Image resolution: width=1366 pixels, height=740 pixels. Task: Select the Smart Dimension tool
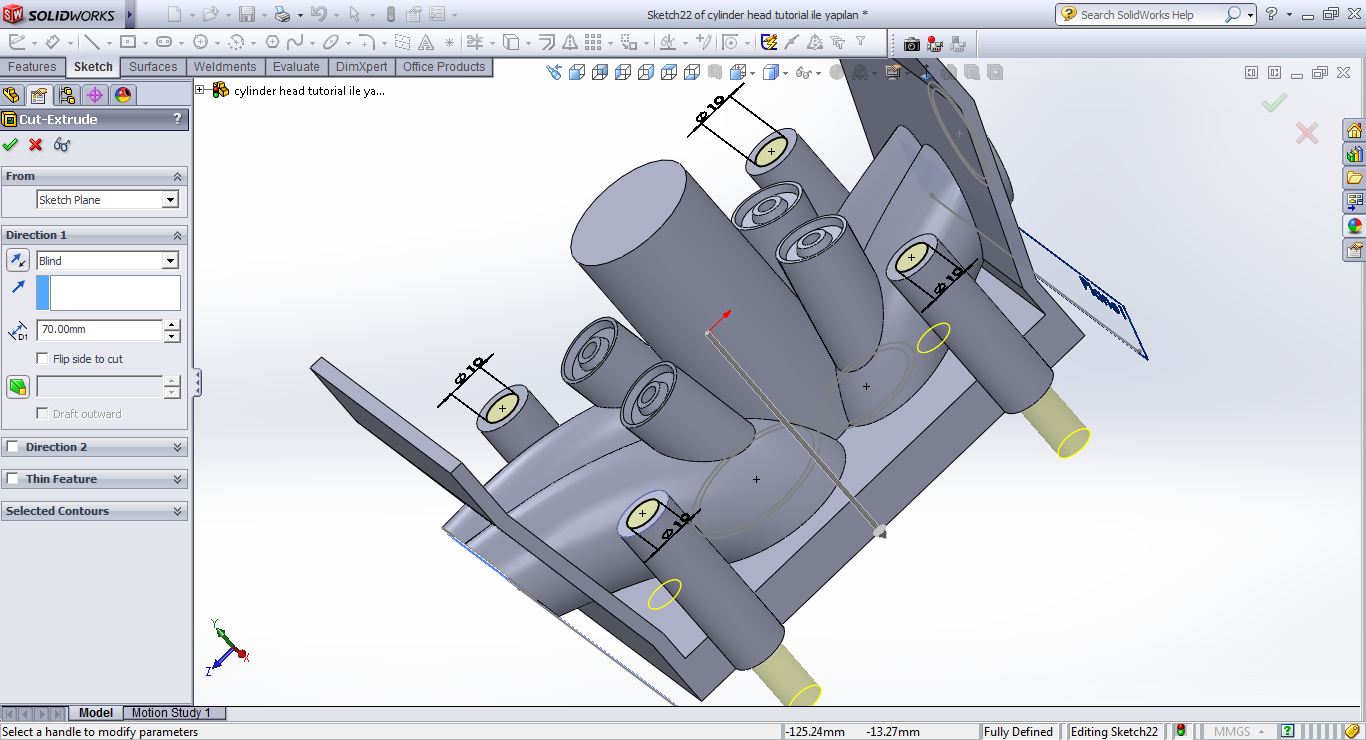[x=53, y=43]
